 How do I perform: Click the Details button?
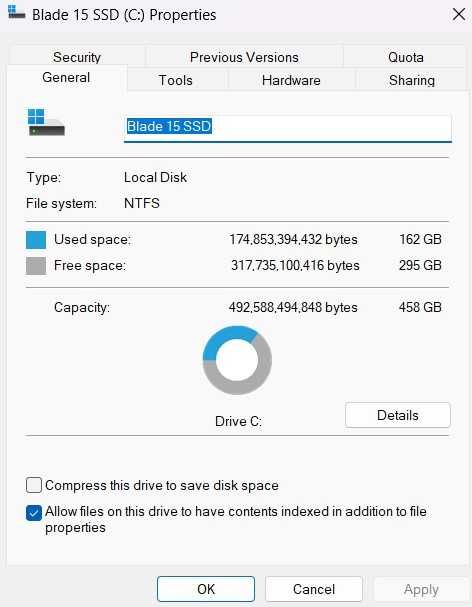398,415
